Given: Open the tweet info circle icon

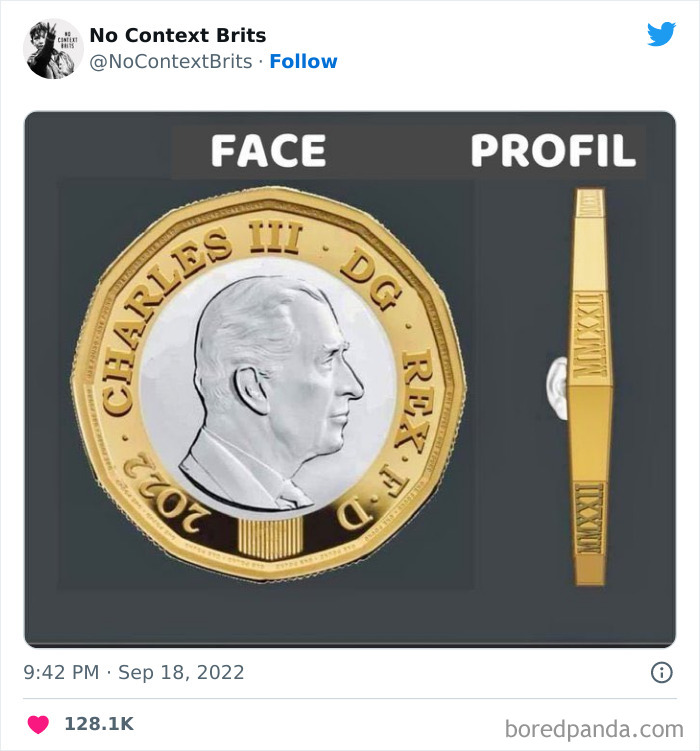Looking at the screenshot, I should tap(662, 672).
